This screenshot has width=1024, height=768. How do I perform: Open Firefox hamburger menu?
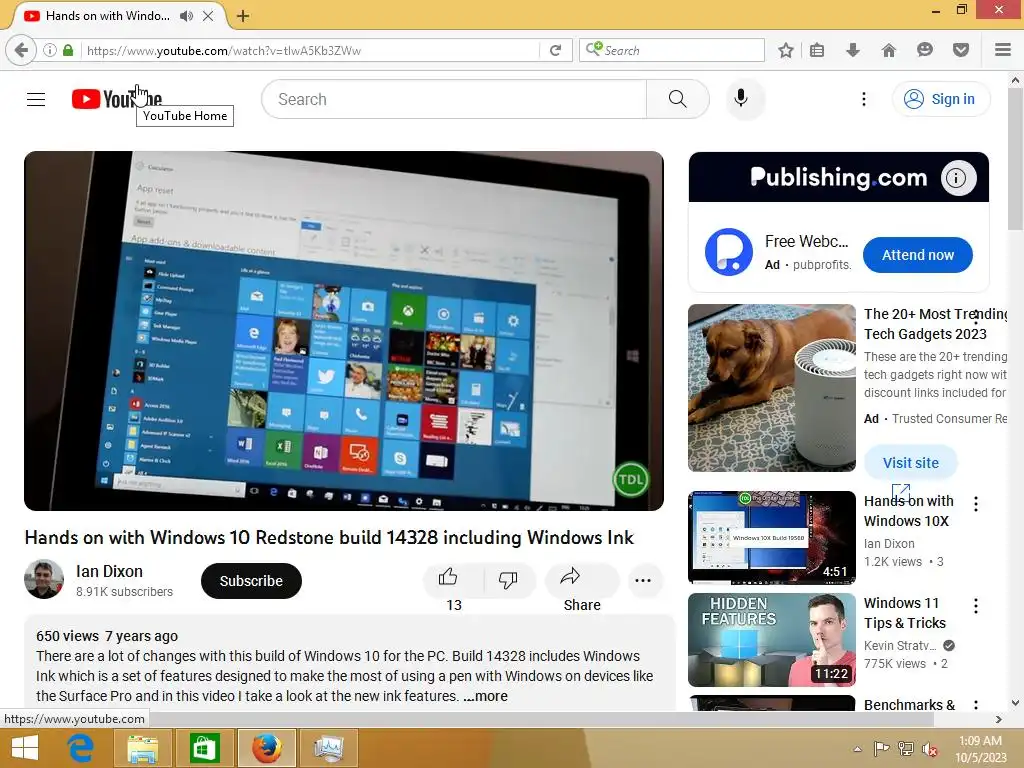pos(1002,50)
